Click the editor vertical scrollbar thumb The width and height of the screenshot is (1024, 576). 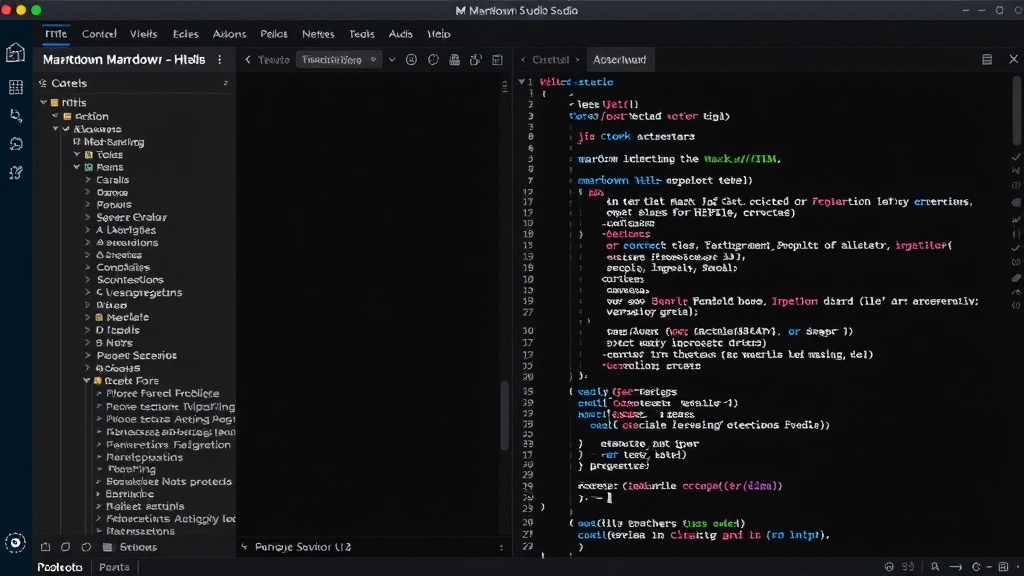click(1016, 108)
